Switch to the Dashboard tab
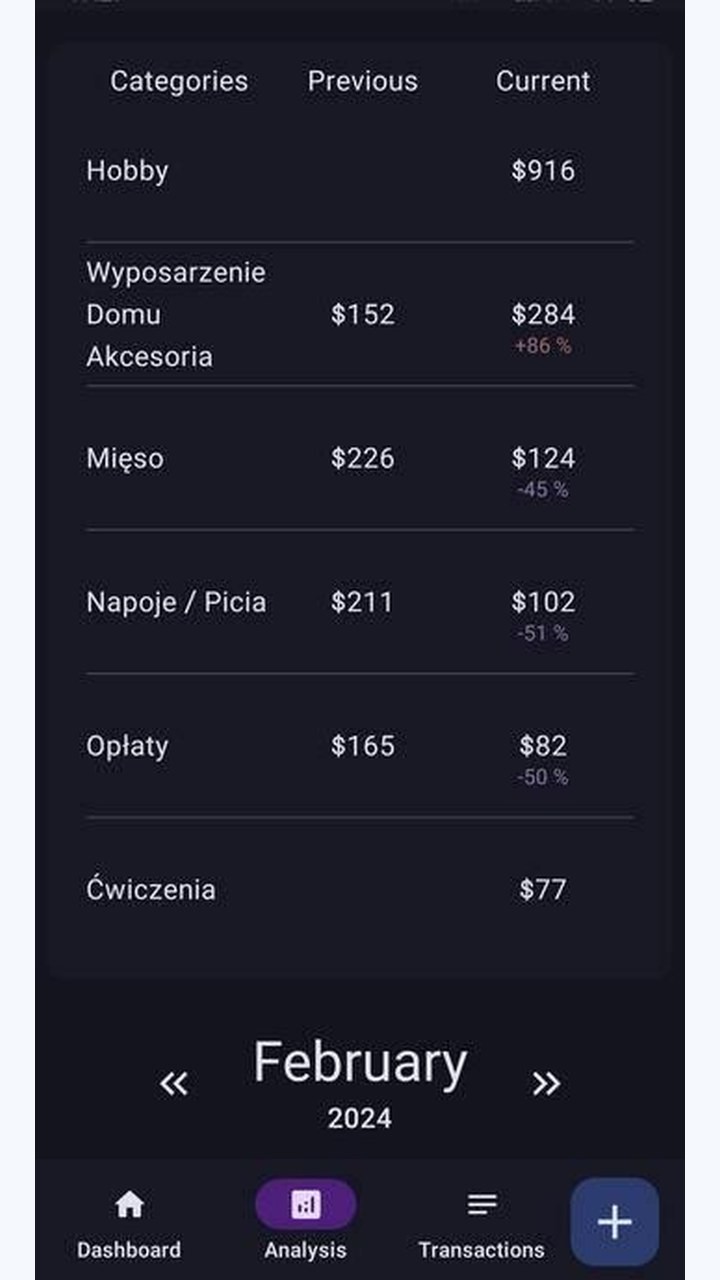 tap(129, 1220)
